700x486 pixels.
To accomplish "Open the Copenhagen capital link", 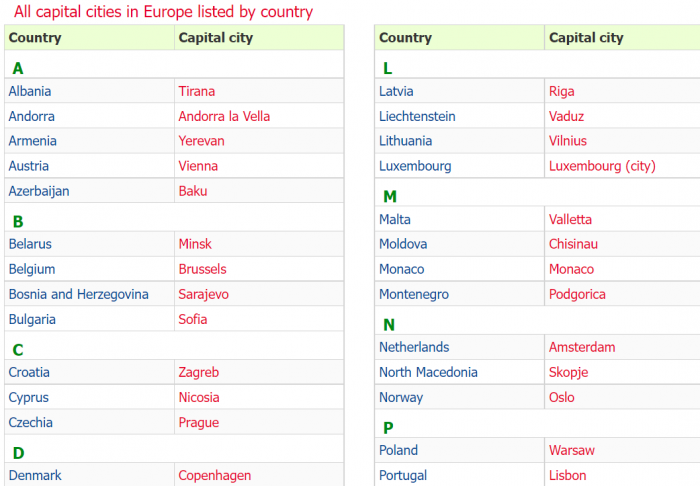I will coord(215,475).
